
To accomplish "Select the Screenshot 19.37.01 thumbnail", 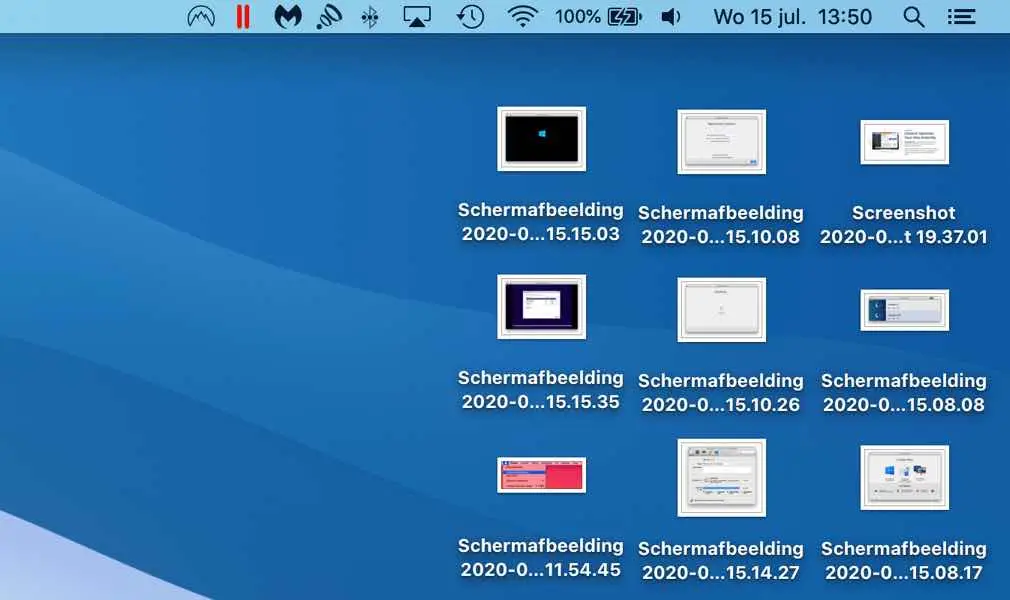I will (x=904, y=142).
